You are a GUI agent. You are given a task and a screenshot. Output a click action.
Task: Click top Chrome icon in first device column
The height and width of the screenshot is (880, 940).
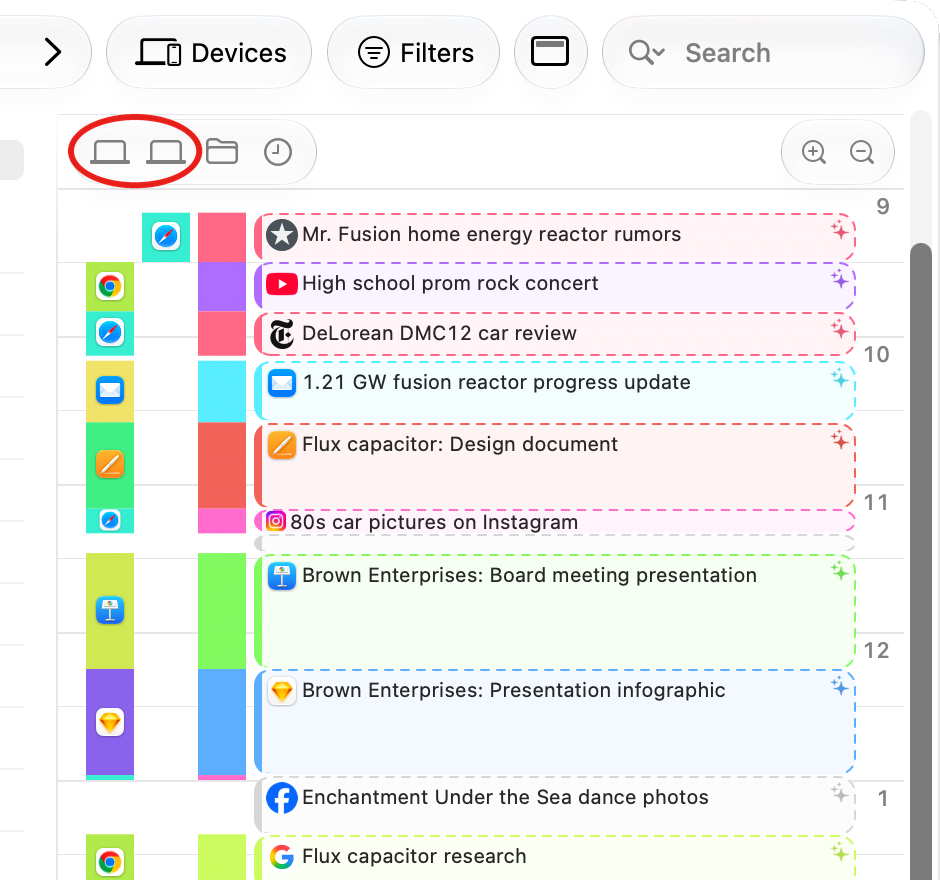click(110, 287)
